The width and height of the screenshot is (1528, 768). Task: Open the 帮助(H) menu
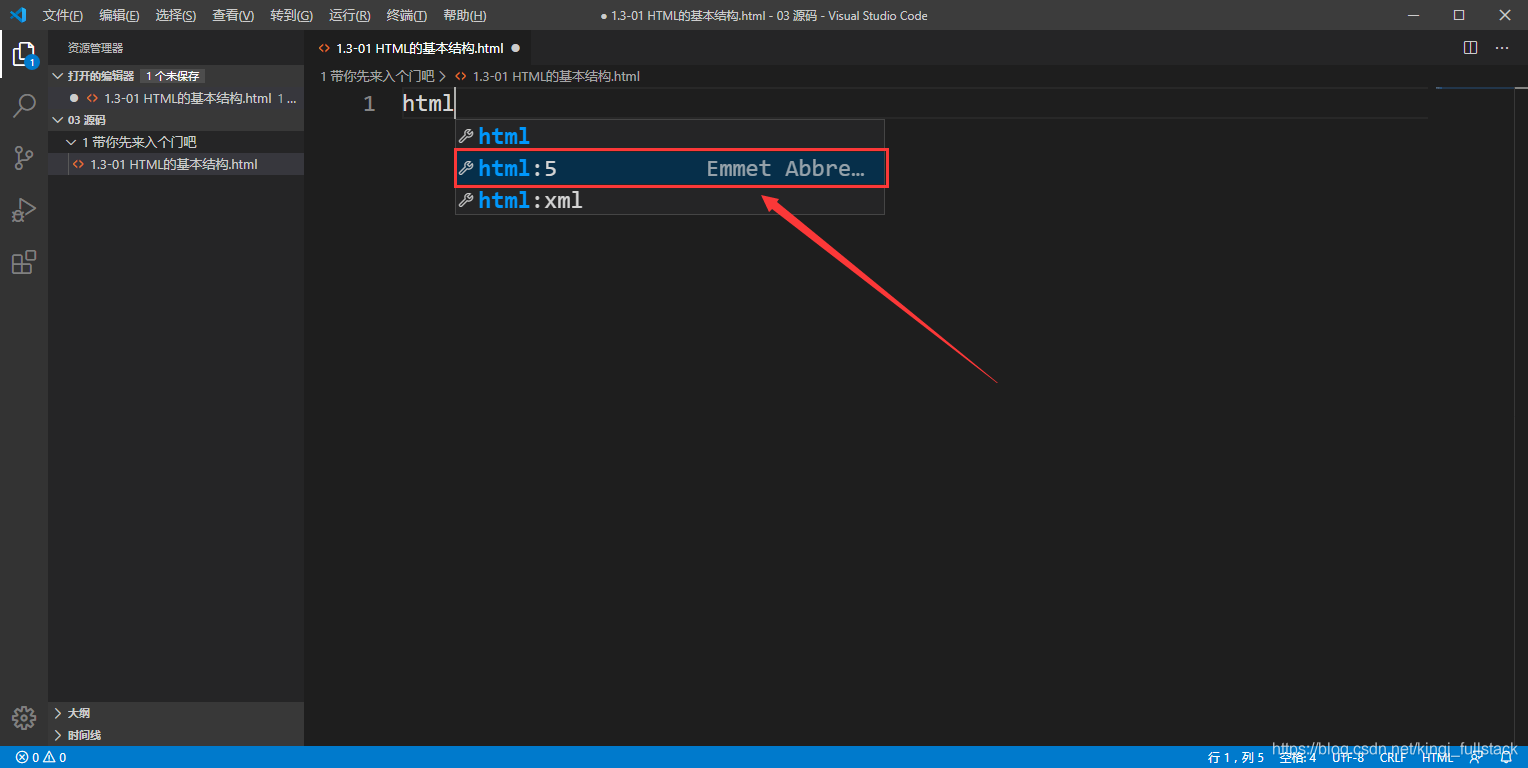click(464, 15)
